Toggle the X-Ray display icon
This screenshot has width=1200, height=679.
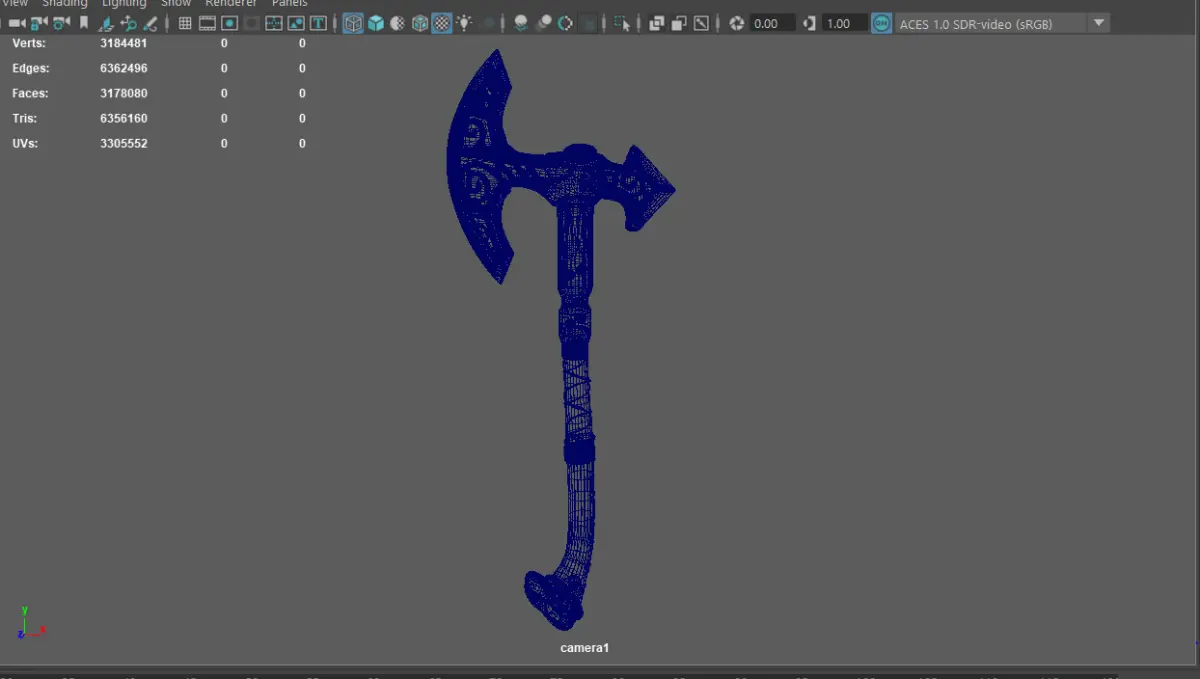[656, 23]
